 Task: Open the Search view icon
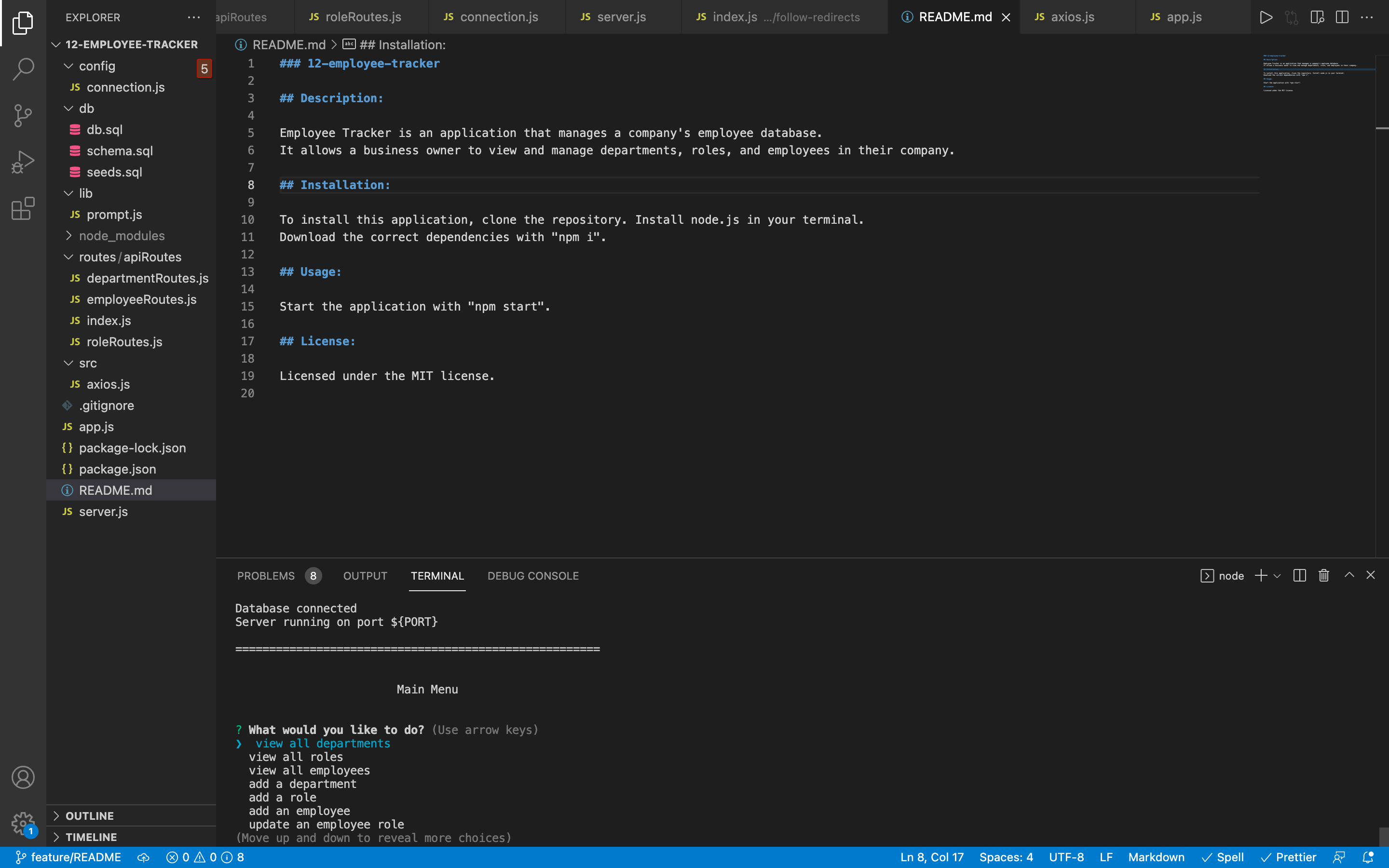[23, 69]
